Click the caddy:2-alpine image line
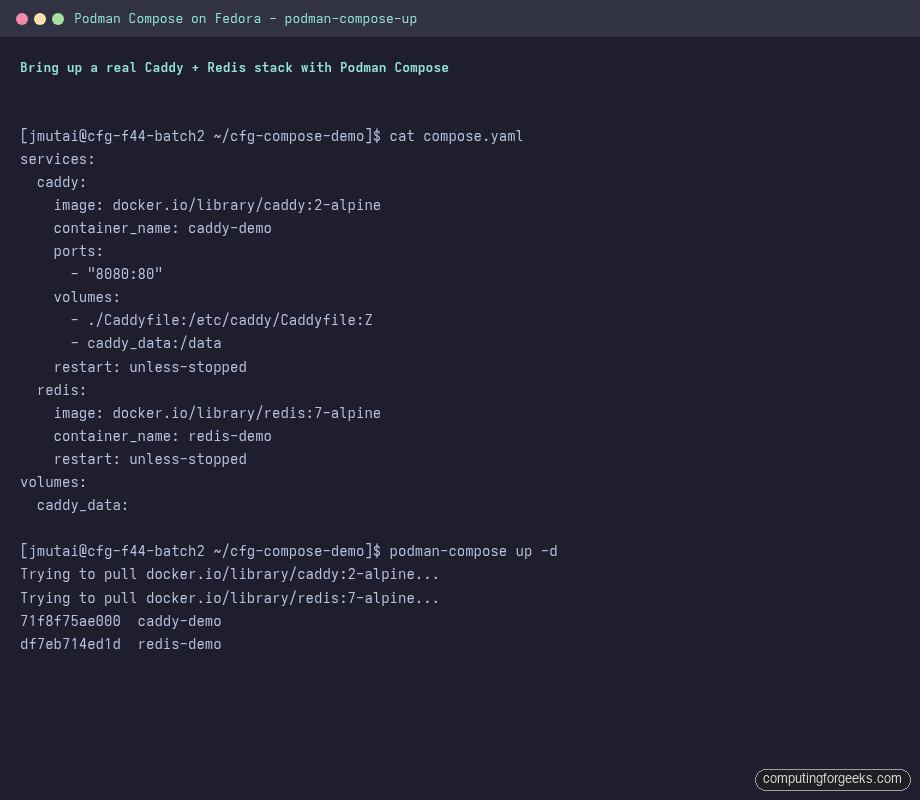The width and height of the screenshot is (920, 800). pyautogui.click(x=217, y=205)
